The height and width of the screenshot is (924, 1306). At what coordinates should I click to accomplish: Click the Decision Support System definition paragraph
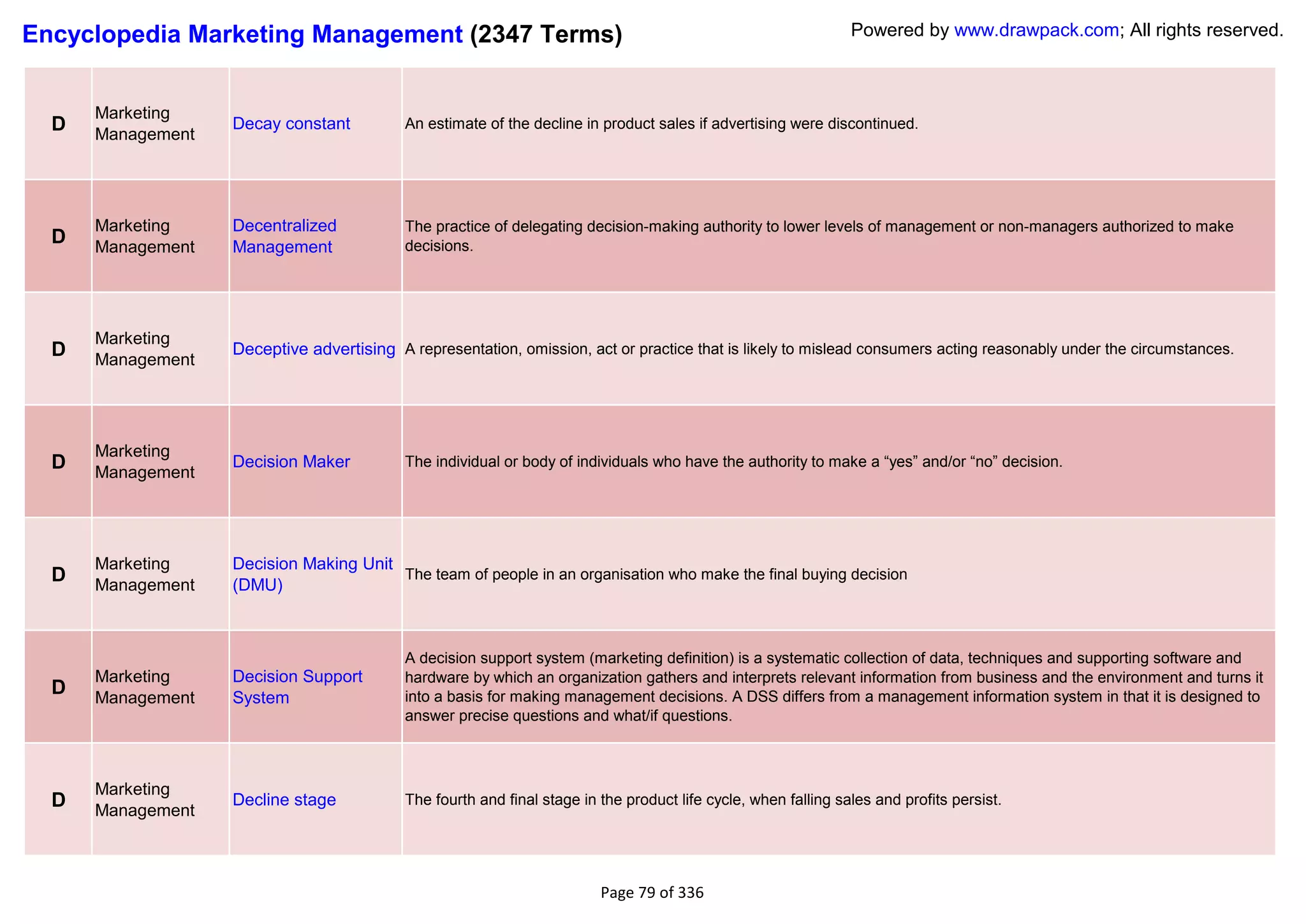click(x=834, y=687)
